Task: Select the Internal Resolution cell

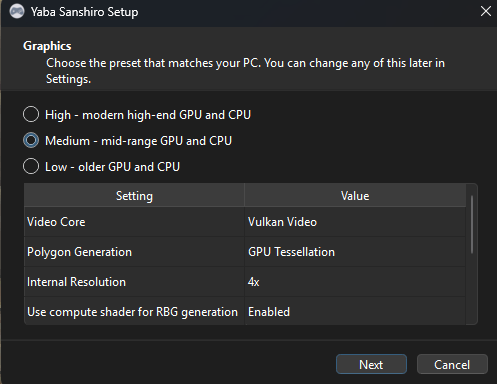Action: (134, 282)
